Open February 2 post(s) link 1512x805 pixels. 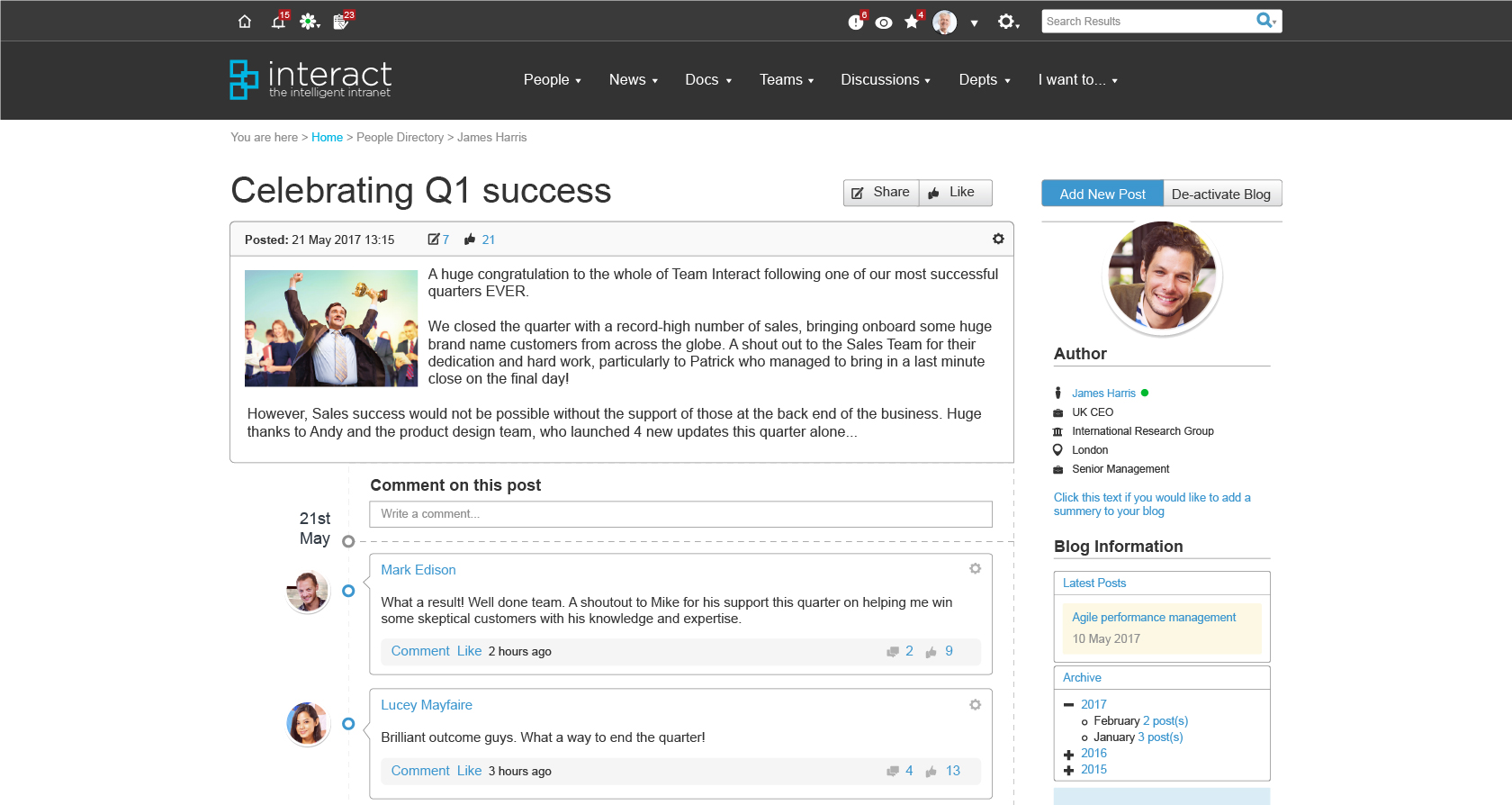[1165, 721]
